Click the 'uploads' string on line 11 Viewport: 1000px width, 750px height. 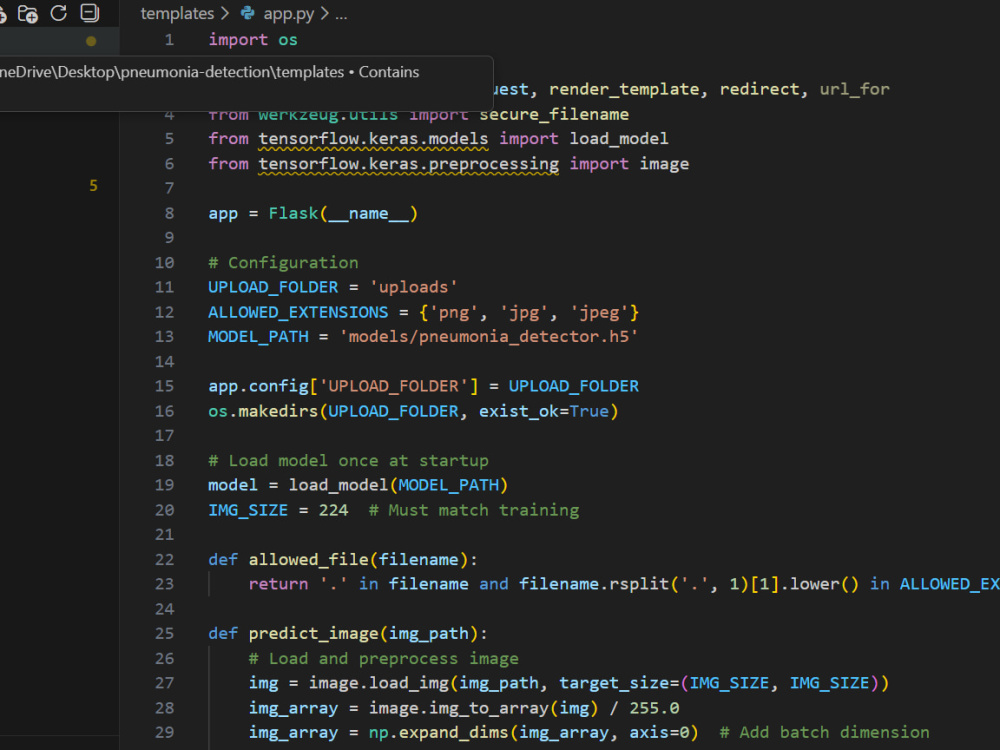click(x=413, y=288)
